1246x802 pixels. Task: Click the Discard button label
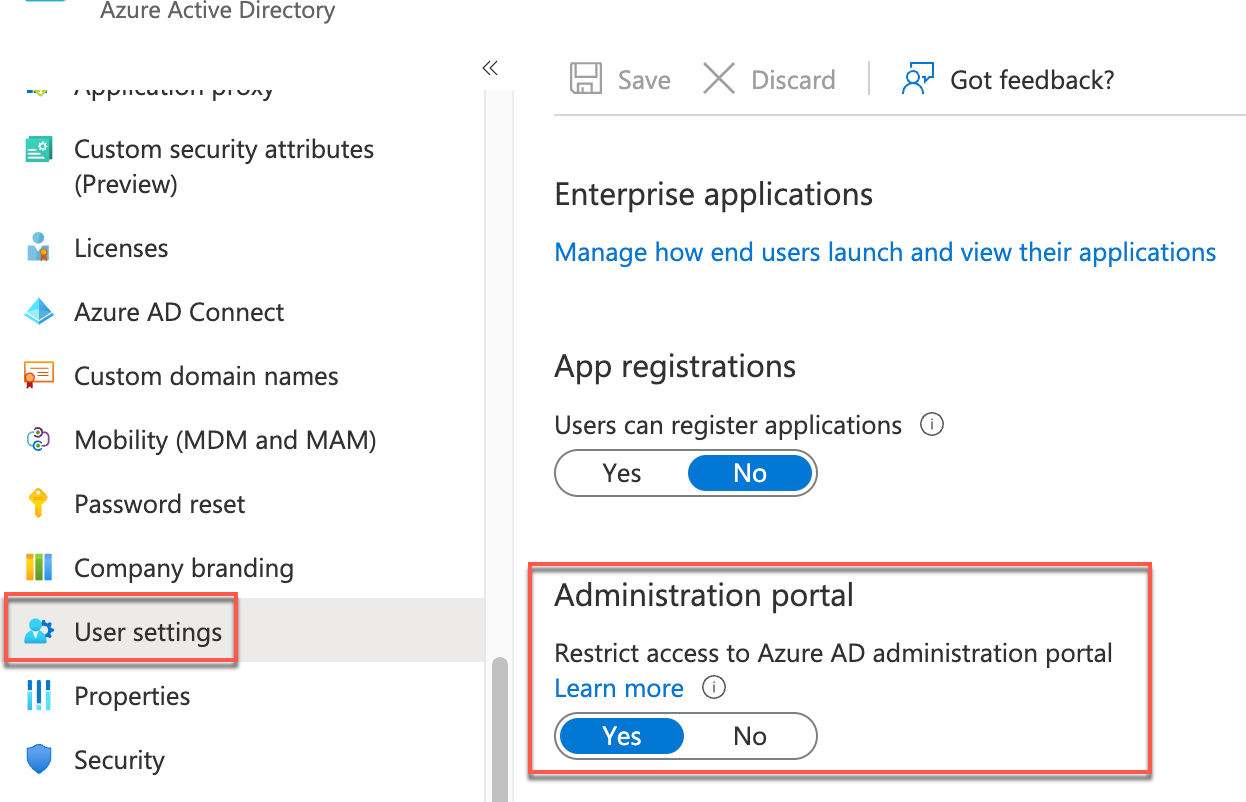pyautogui.click(x=793, y=80)
